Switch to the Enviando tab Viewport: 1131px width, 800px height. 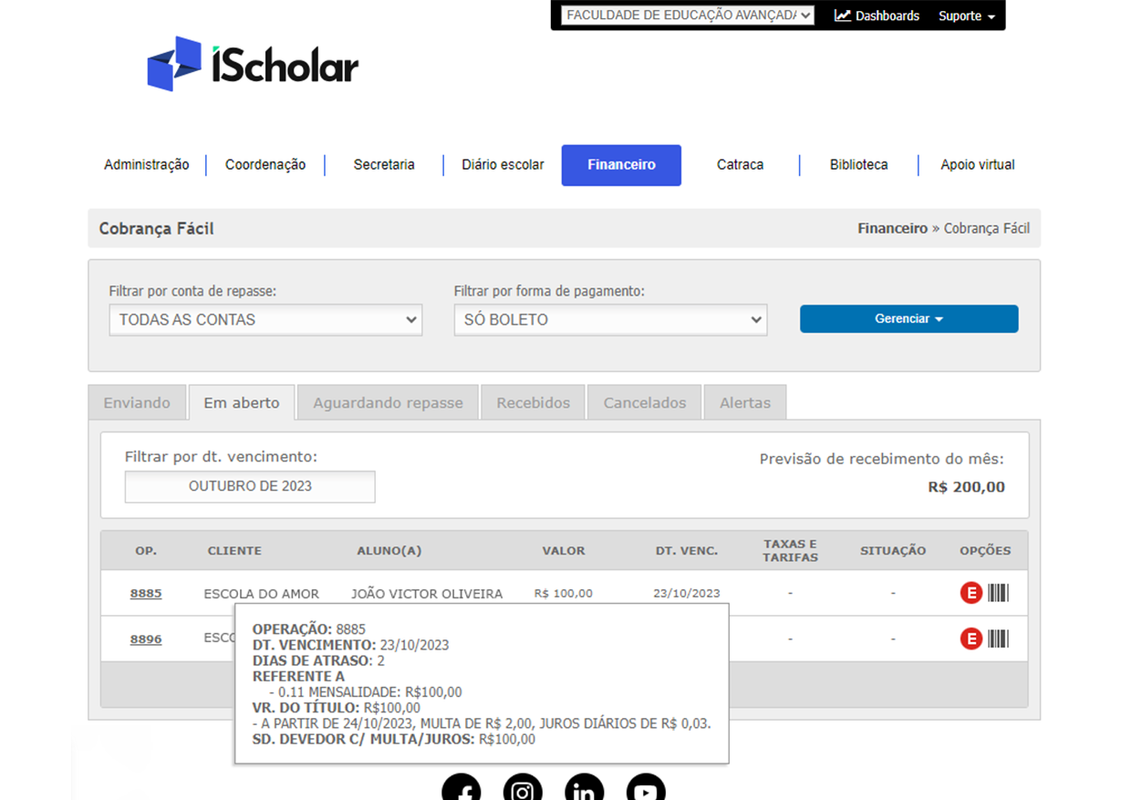point(137,403)
